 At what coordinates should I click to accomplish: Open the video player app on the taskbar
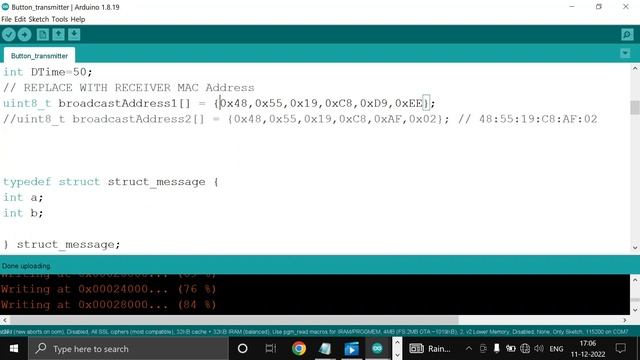tap(351, 349)
